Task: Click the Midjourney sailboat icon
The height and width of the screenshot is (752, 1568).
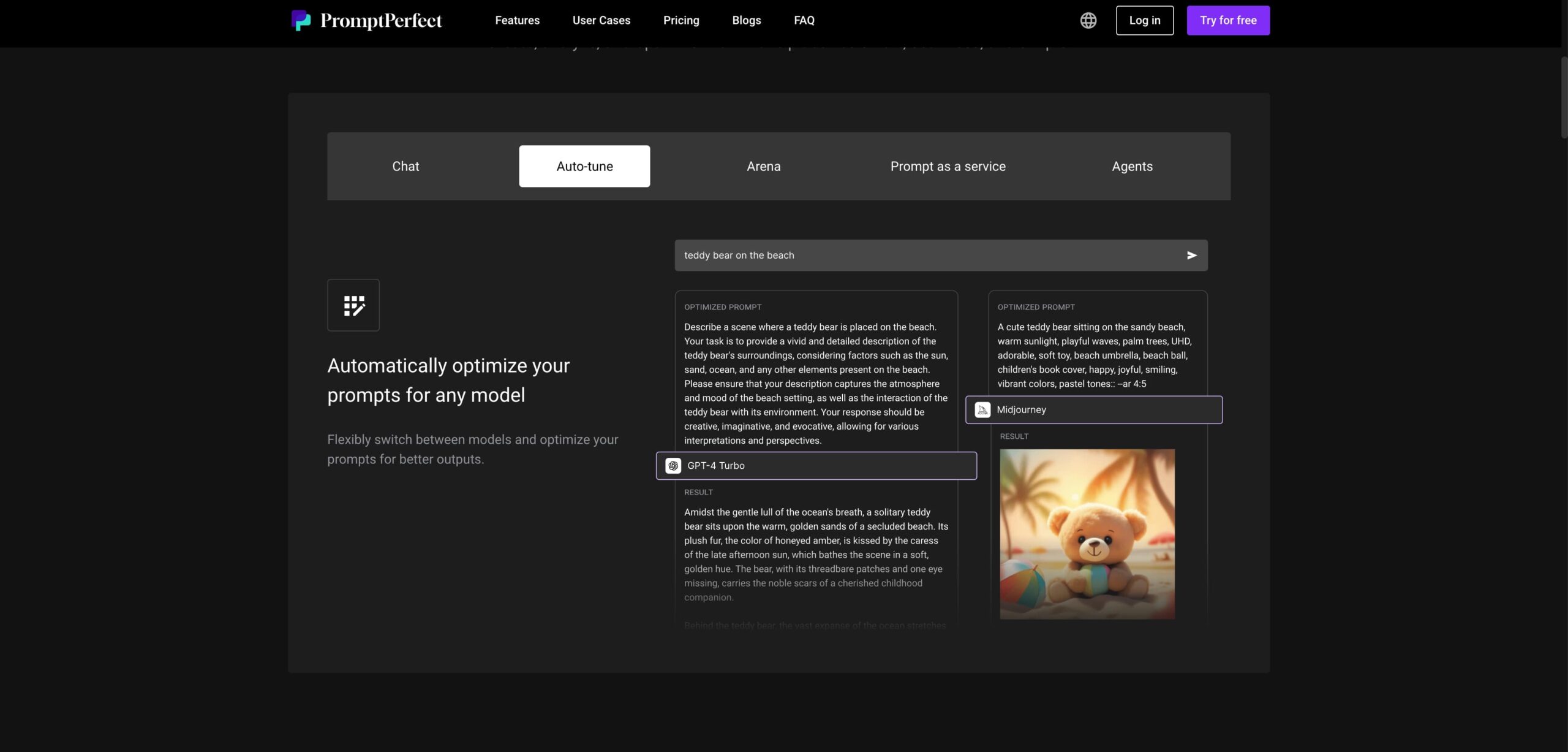Action: tap(983, 409)
